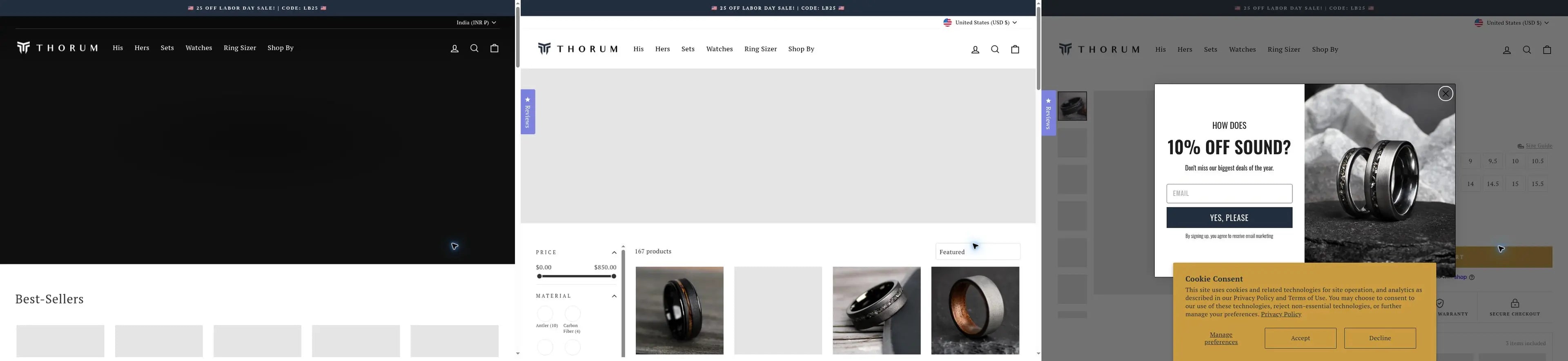Select ring size 10.5

1537,162
